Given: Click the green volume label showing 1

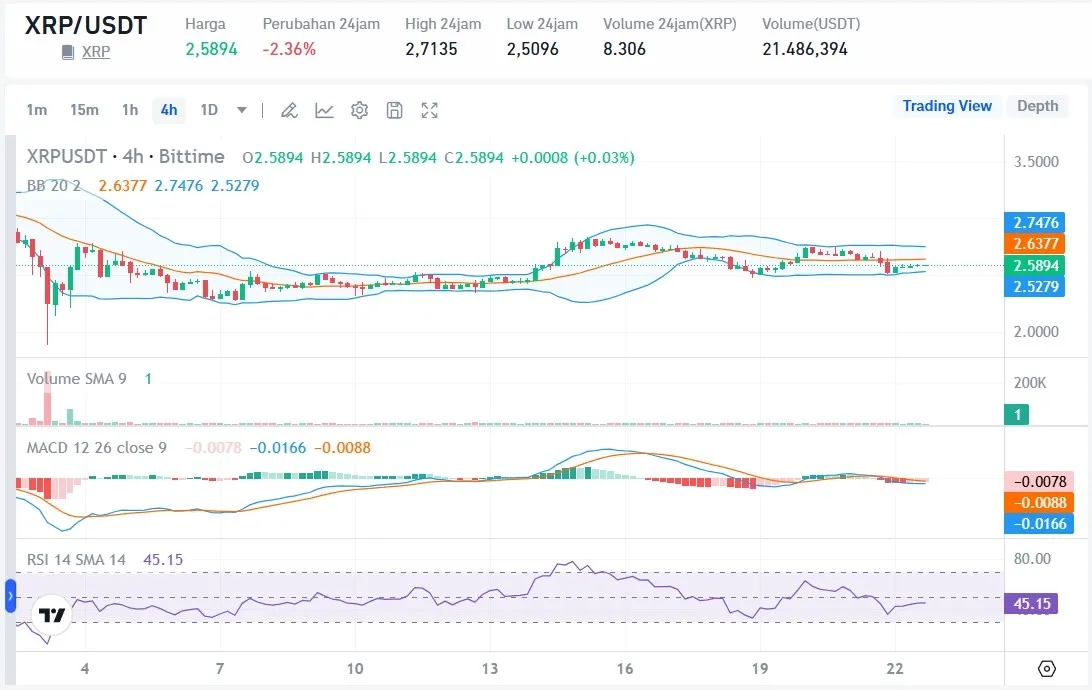Looking at the screenshot, I should tap(1017, 415).
